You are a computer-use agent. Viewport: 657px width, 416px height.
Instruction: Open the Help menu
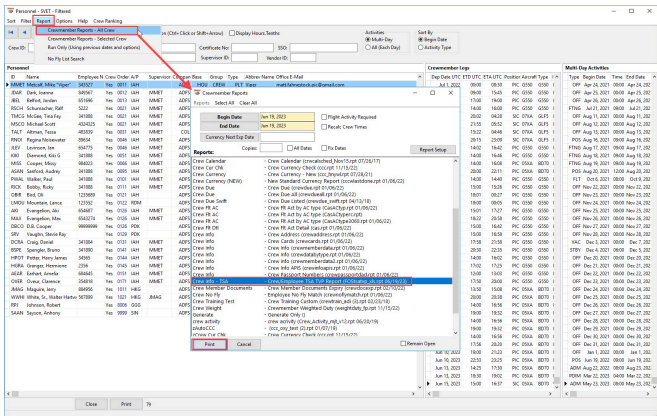pyautogui.click(x=83, y=21)
